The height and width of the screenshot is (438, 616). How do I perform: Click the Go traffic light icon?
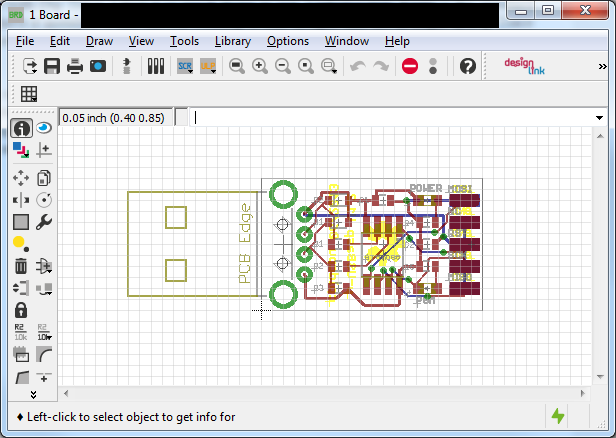tap(433, 66)
